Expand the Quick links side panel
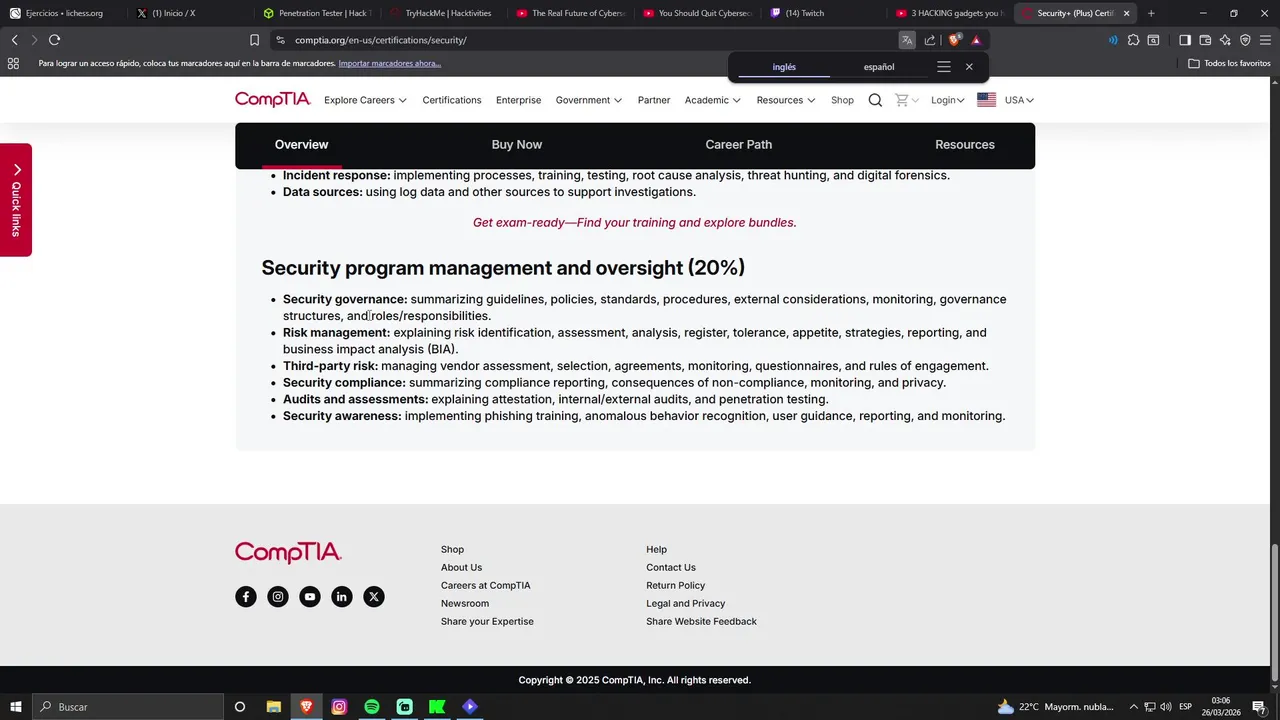1280x720 pixels. 16,200
